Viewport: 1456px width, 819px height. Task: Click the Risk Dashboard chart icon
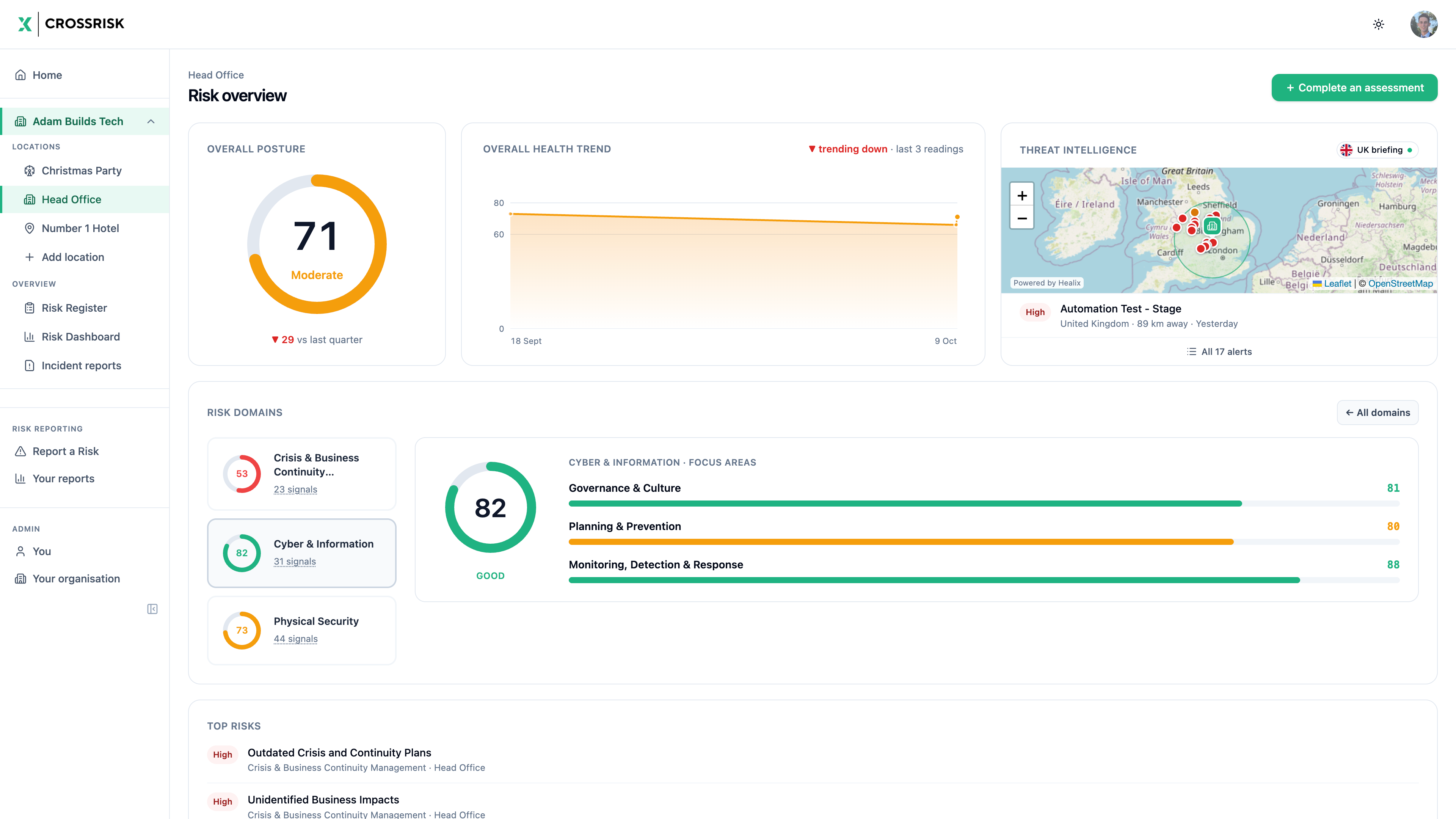coord(30,337)
